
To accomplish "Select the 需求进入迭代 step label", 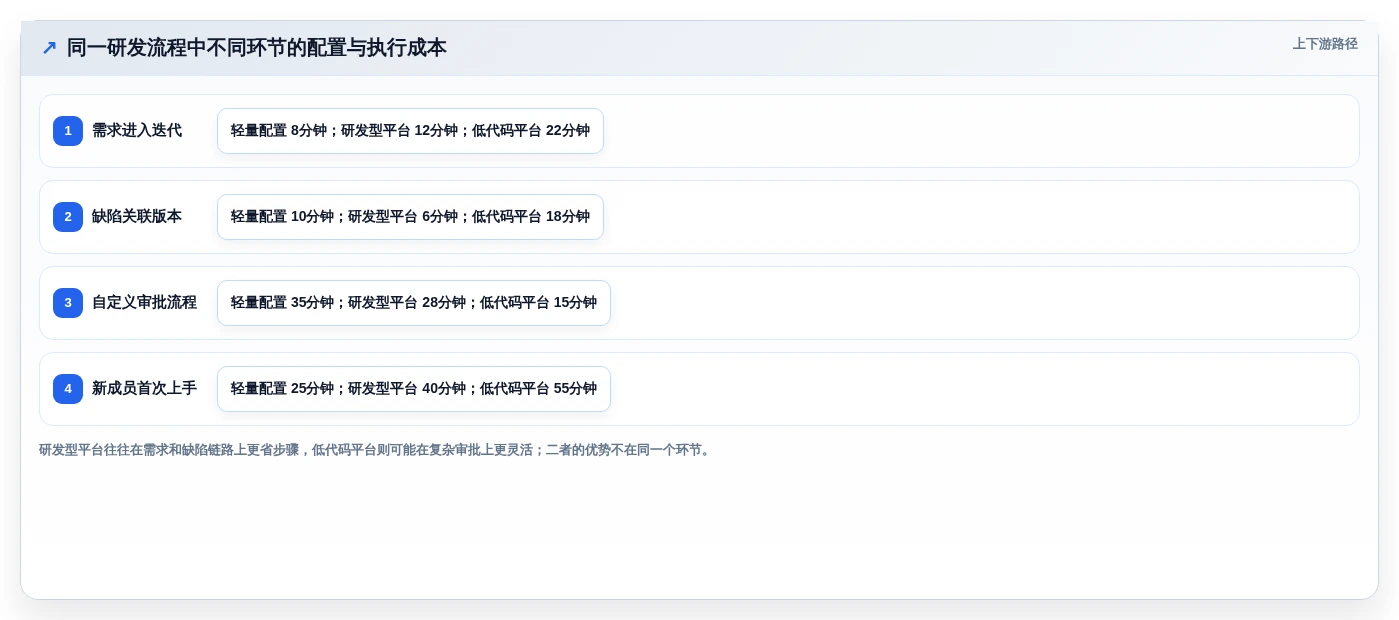I will click(x=137, y=131).
